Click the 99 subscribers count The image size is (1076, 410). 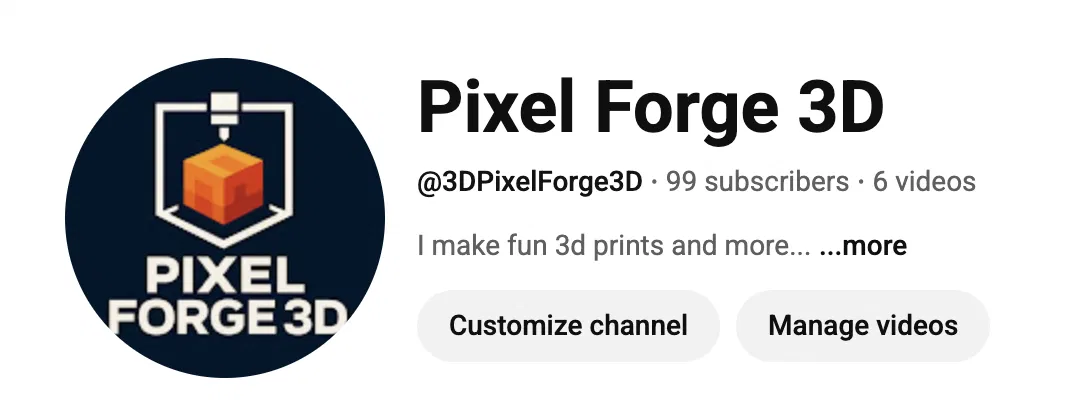(758, 182)
